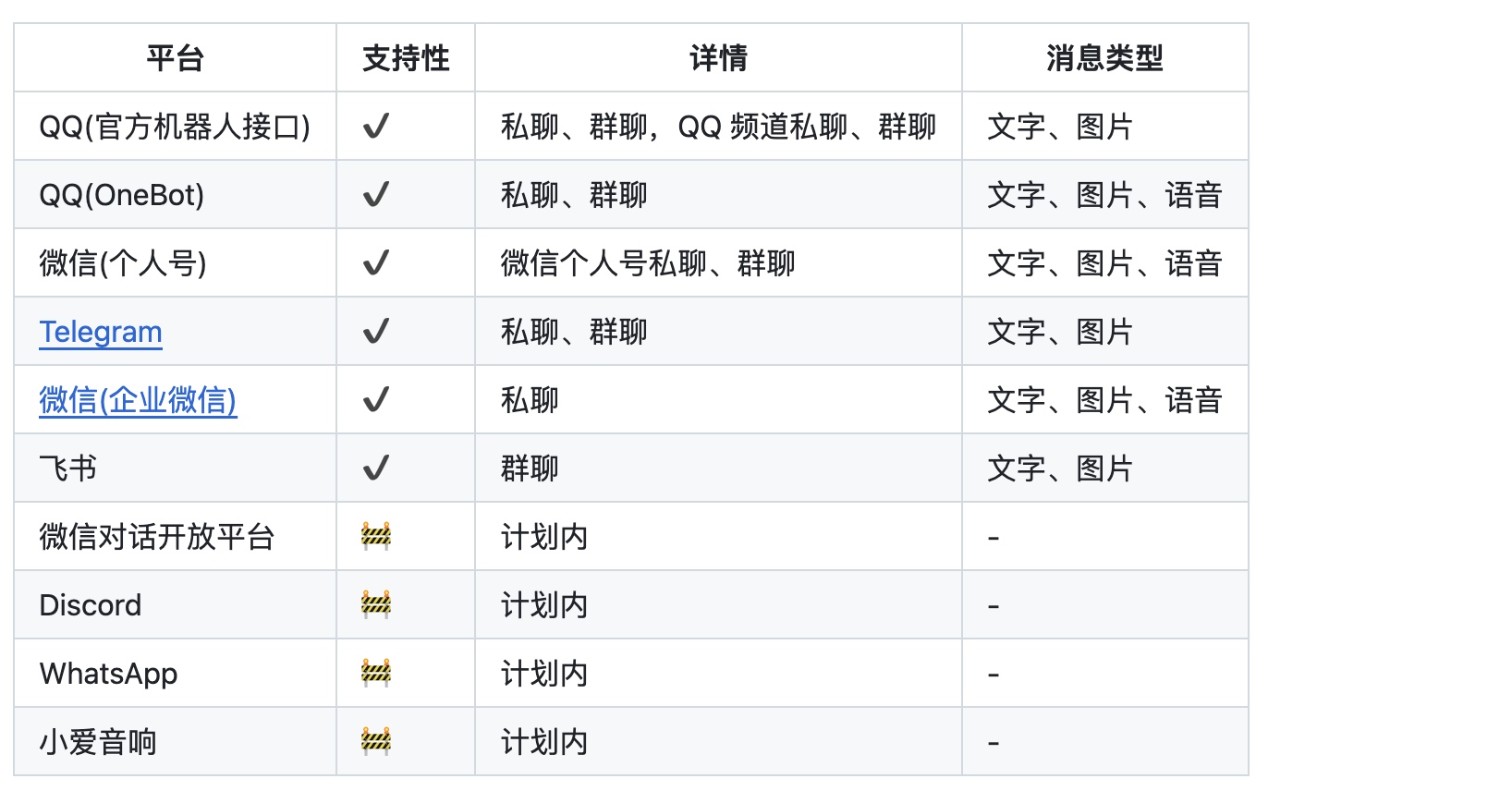Click the Discord platform cell
This screenshot has width=1512, height=791.
coord(175,605)
